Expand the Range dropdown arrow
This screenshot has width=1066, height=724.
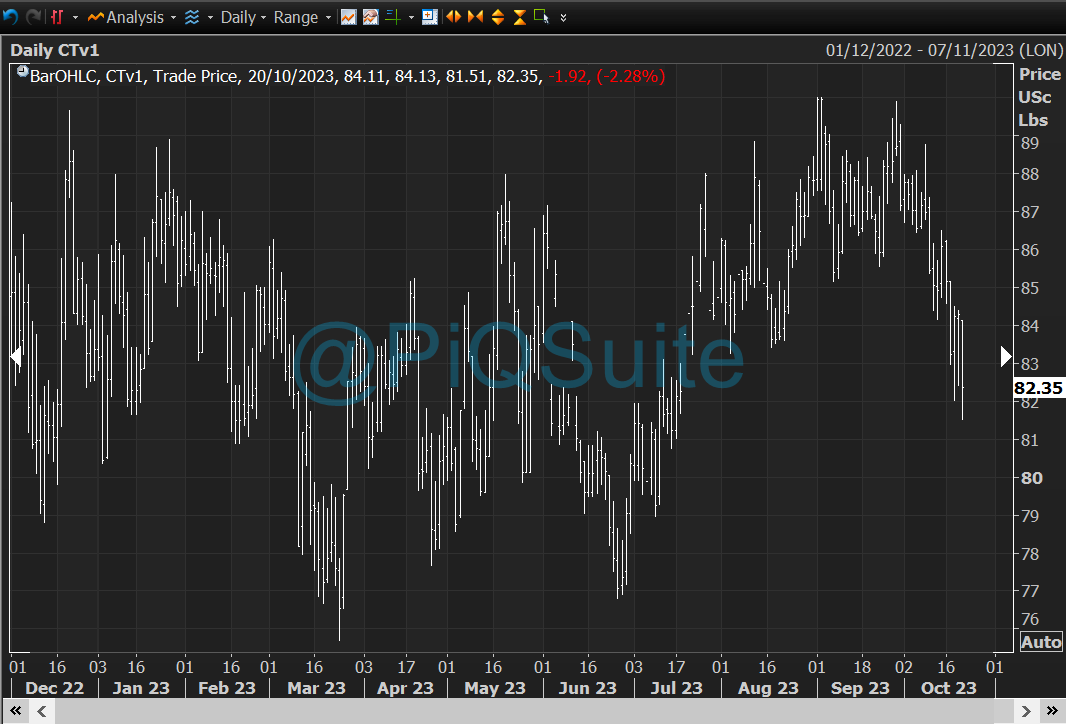coord(328,18)
